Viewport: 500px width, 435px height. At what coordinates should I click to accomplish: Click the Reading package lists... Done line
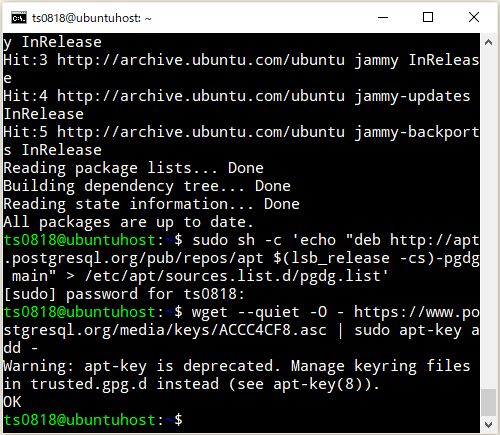[x=133, y=168]
